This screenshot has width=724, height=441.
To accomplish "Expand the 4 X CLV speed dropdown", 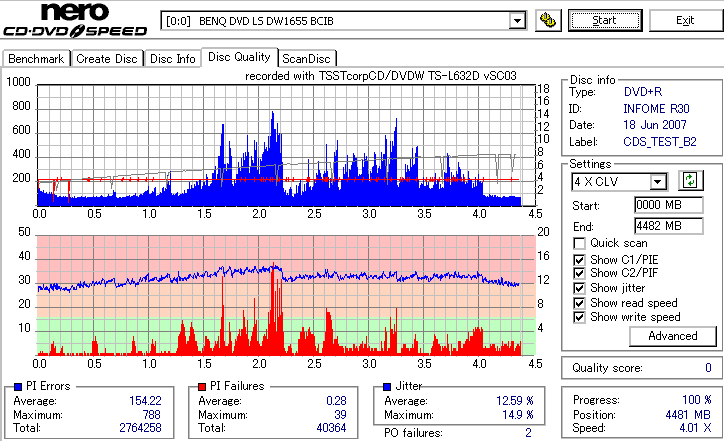I will pyautogui.click(x=658, y=182).
